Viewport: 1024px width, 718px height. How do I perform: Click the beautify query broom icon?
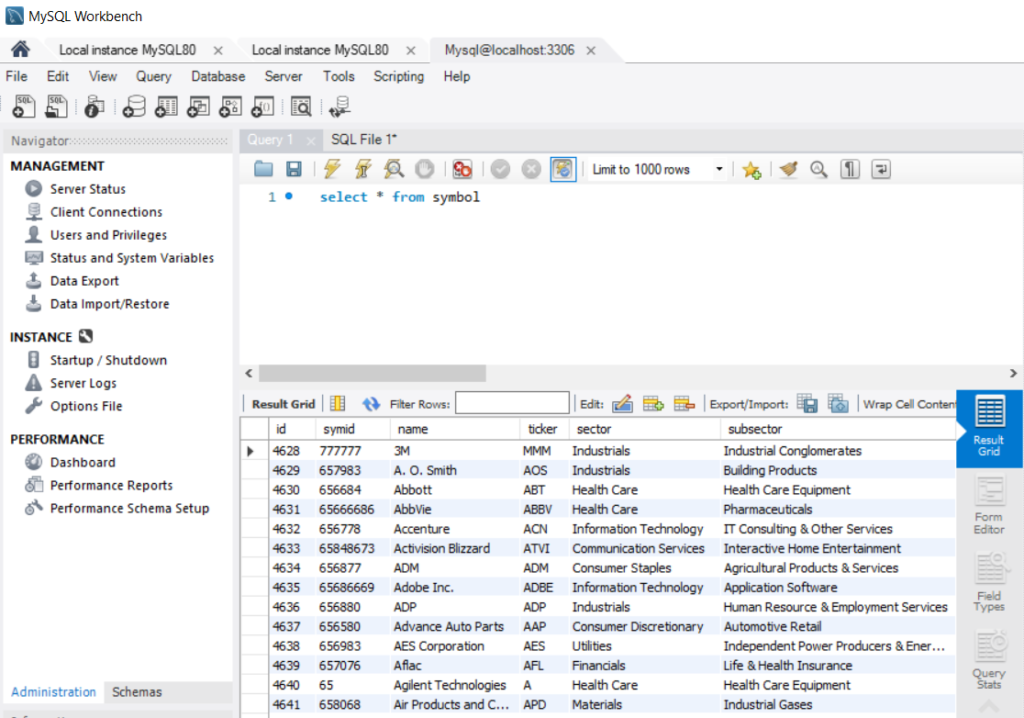[x=789, y=170]
